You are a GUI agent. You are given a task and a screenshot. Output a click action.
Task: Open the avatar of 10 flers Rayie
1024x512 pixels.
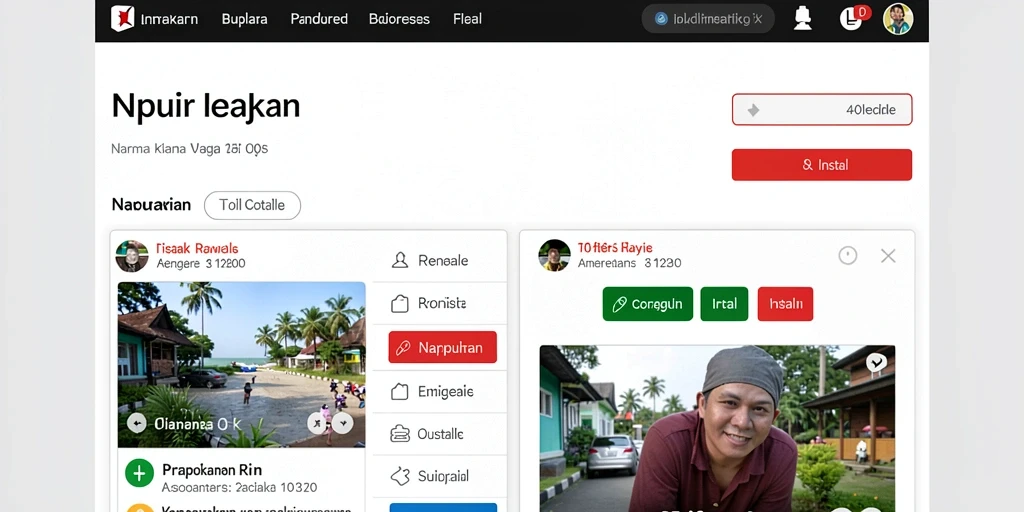pos(554,255)
